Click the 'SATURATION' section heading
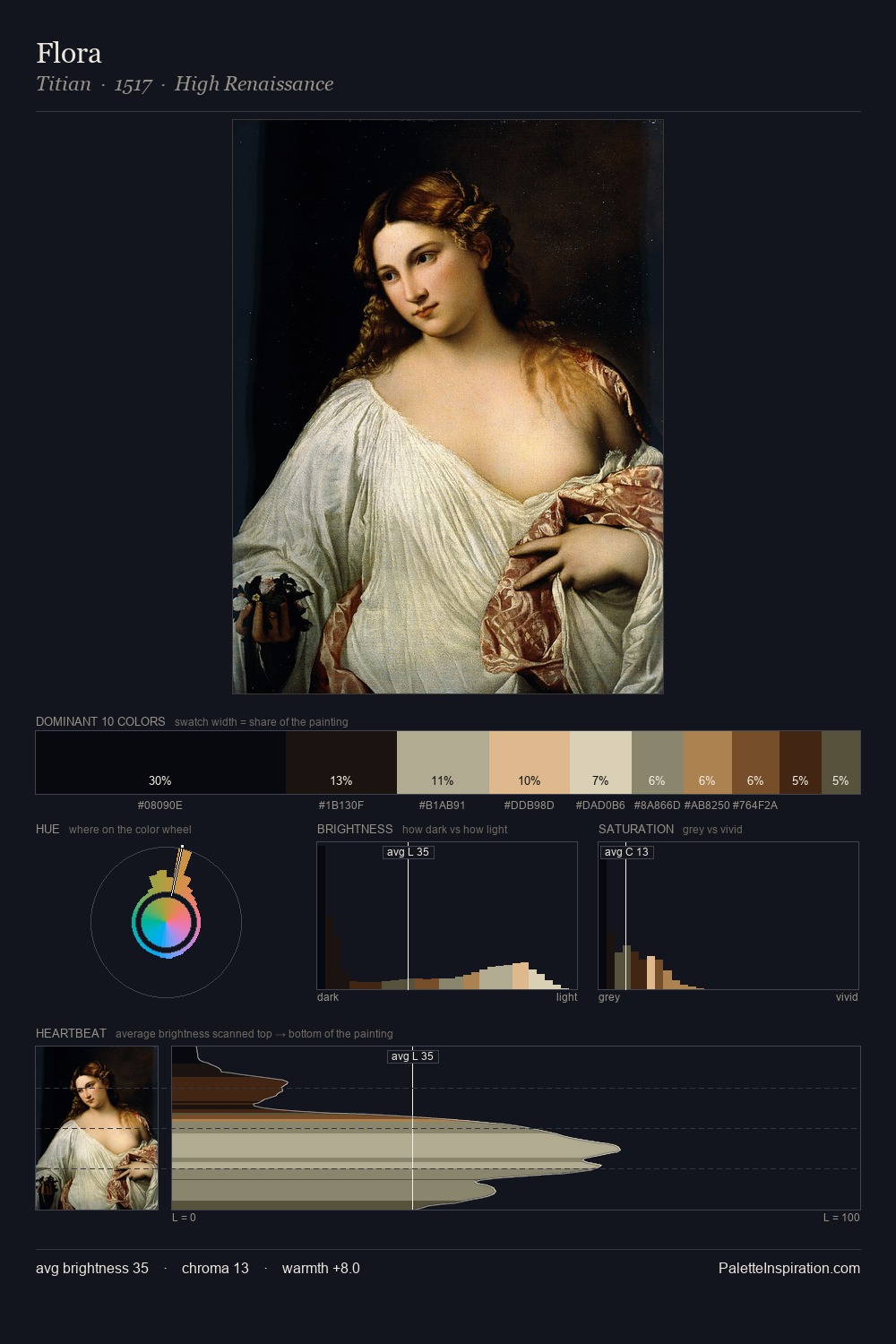The height and width of the screenshot is (1344, 896). 636,829
